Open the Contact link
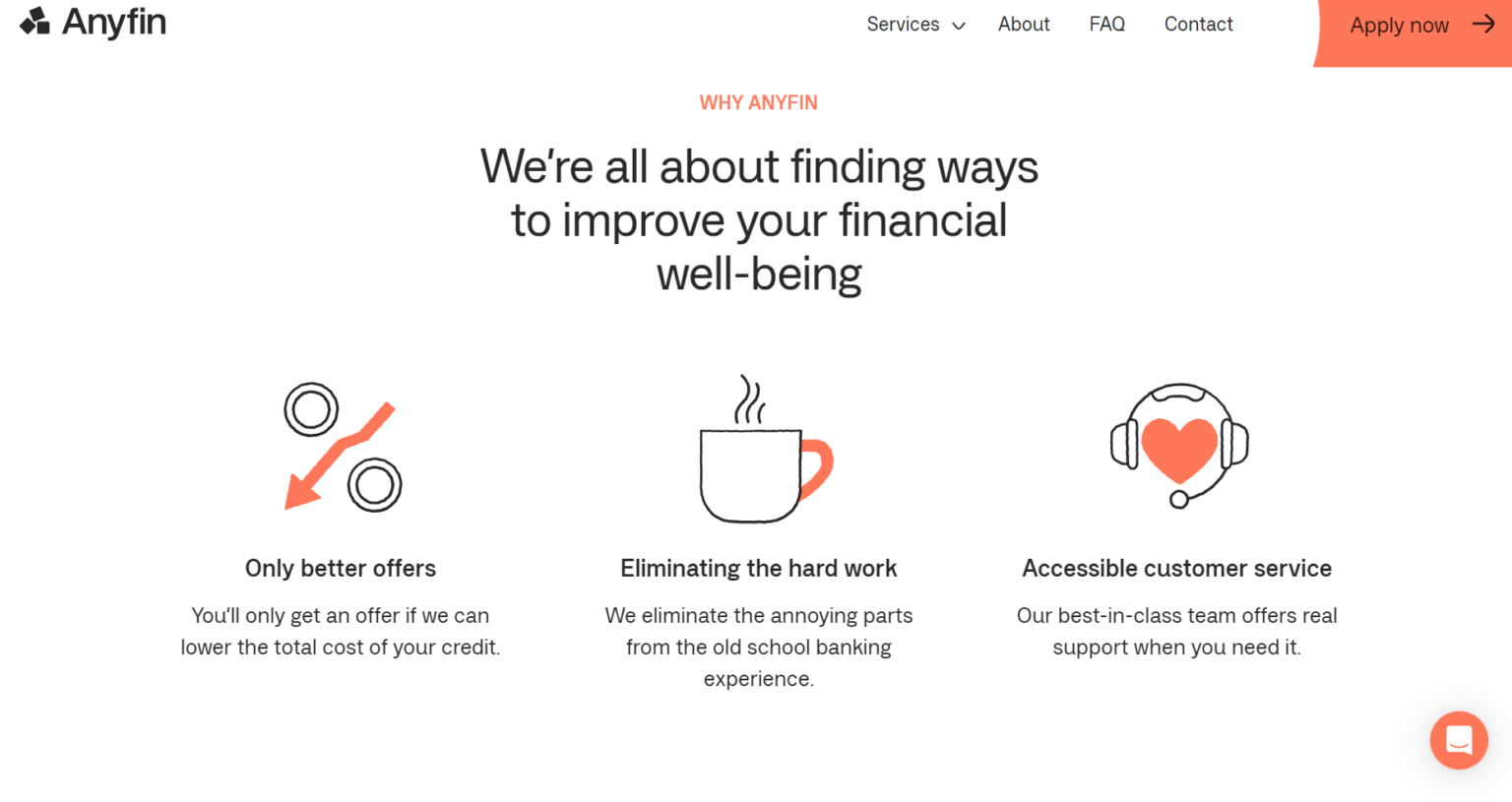 pyautogui.click(x=1198, y=25)
